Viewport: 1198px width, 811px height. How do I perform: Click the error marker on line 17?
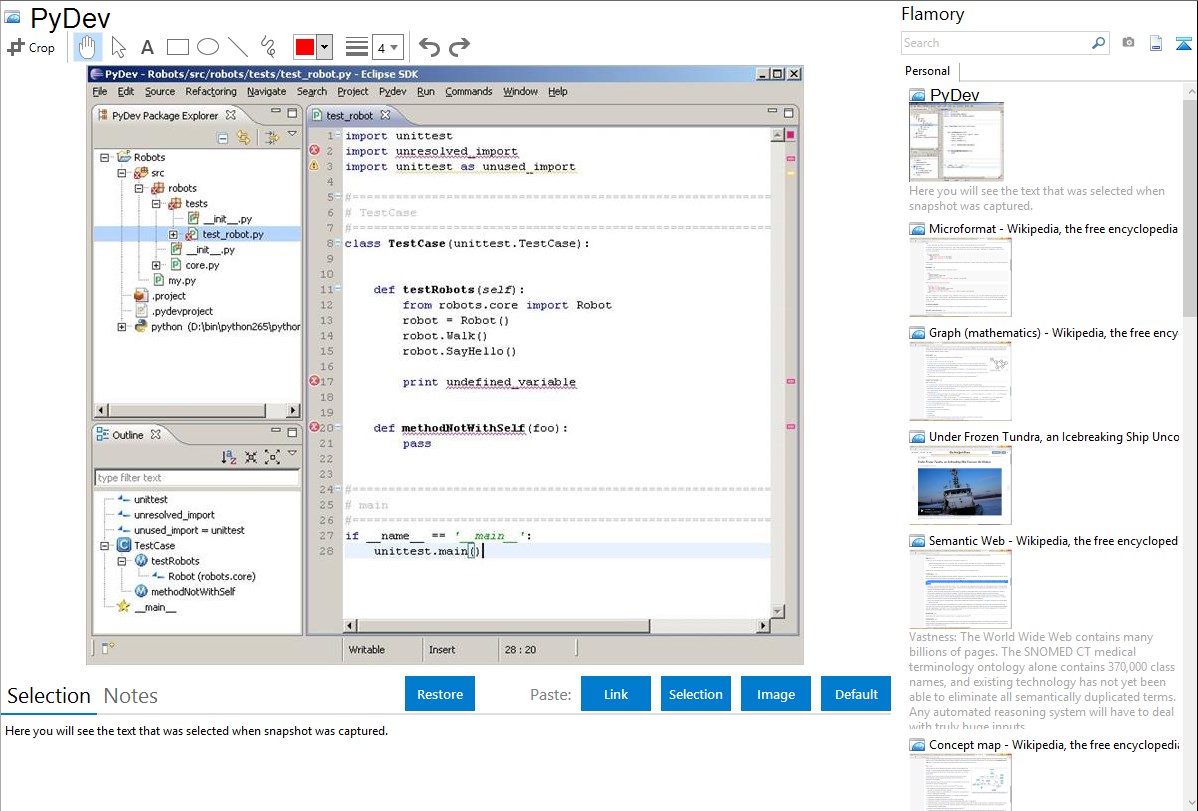pyautogui.click(x=314, y=381)
